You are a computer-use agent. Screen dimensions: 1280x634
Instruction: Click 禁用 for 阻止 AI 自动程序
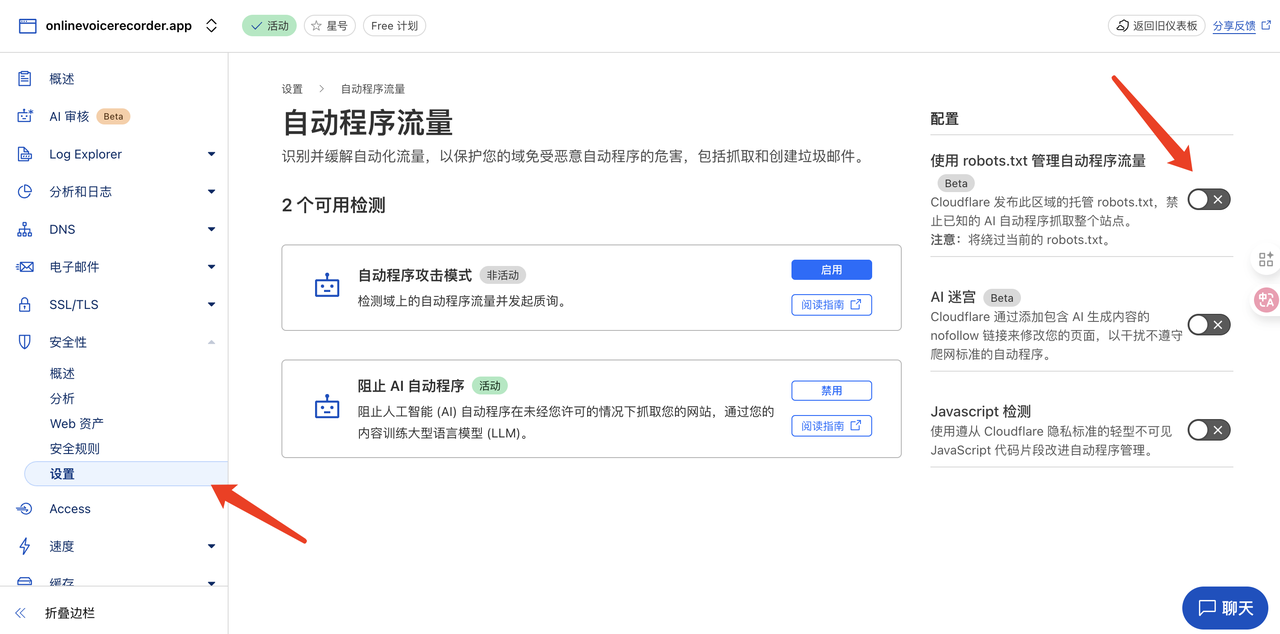pos(831,391)
